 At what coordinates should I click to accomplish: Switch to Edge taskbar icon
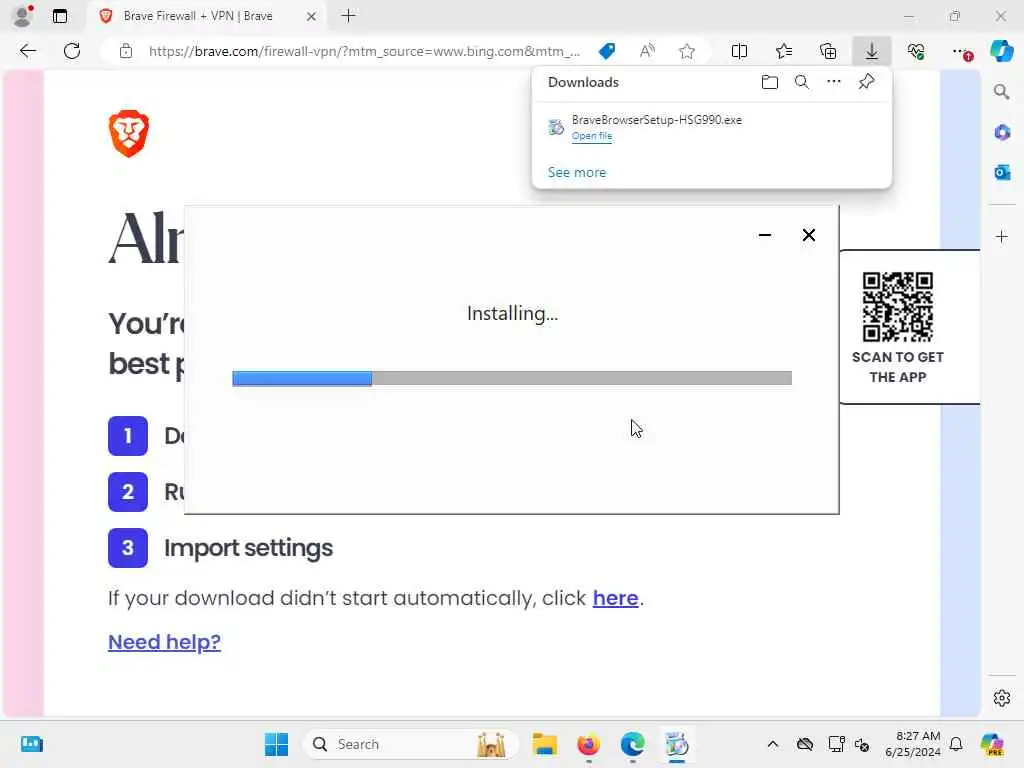pos(632,744)
